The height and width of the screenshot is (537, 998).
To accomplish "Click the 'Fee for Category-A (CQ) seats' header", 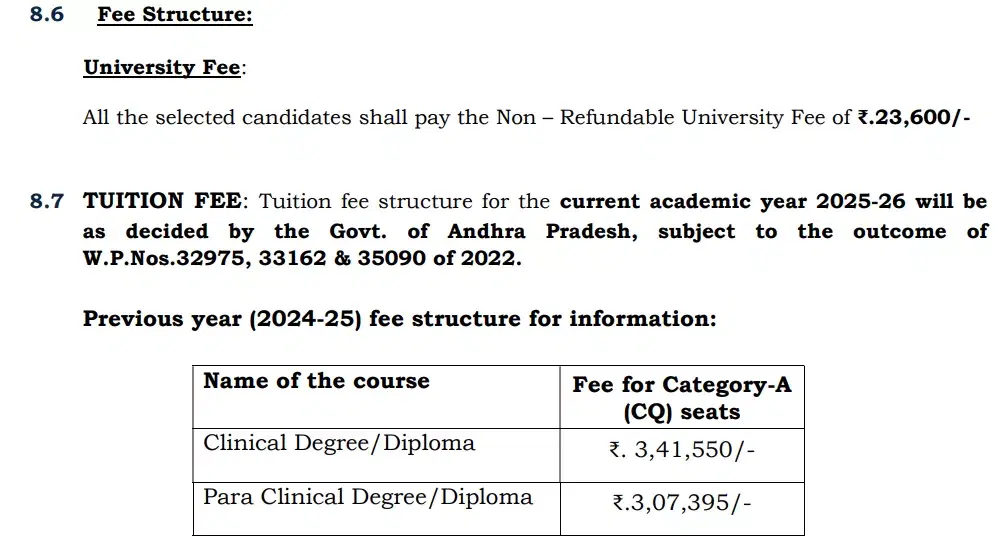I will pos(681,398).
